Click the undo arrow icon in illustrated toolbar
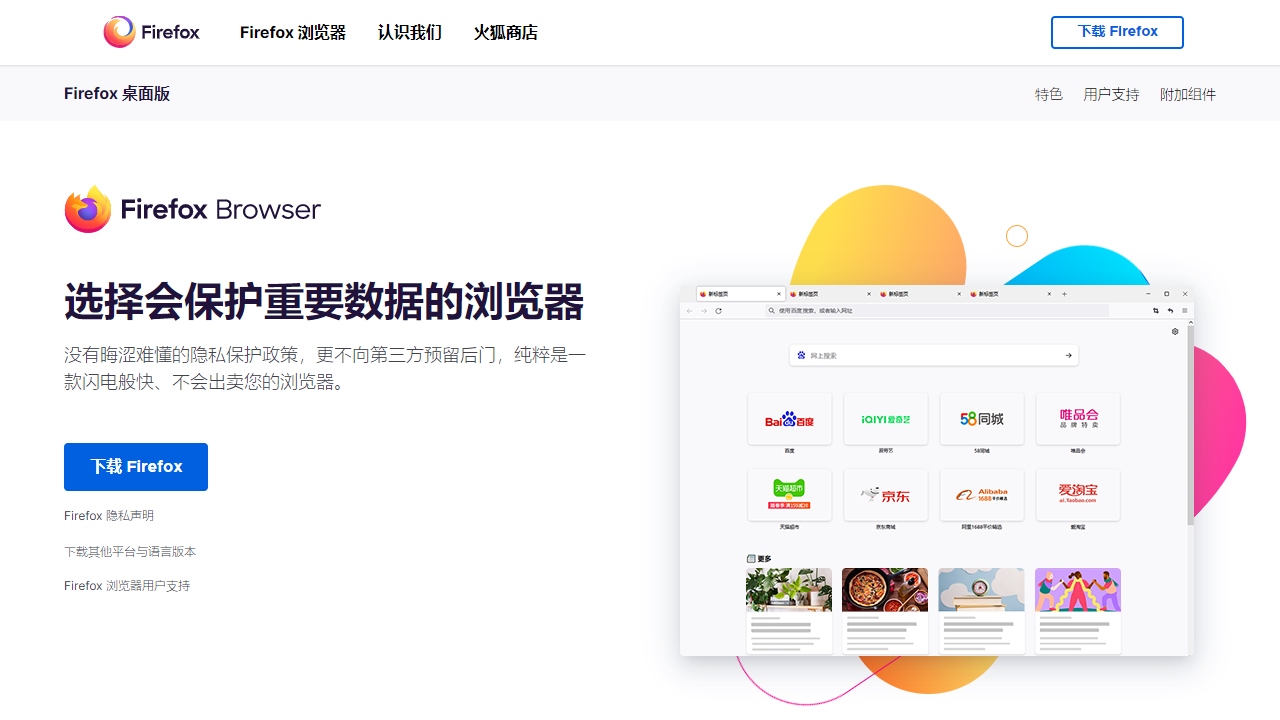This screenshot has height=720, width=1280. coord(1171,311)
